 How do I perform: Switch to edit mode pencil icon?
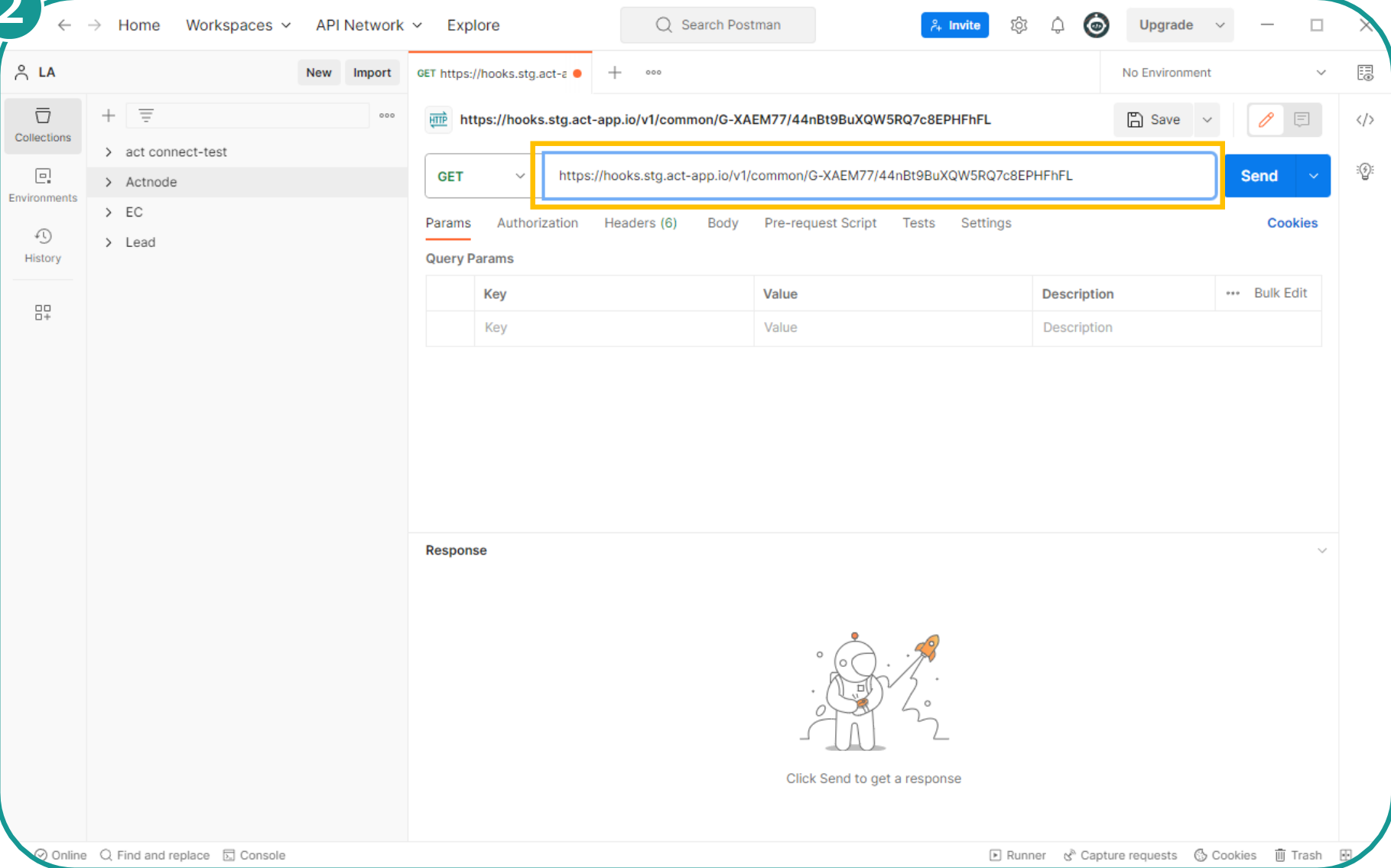tap(1266, 119)
